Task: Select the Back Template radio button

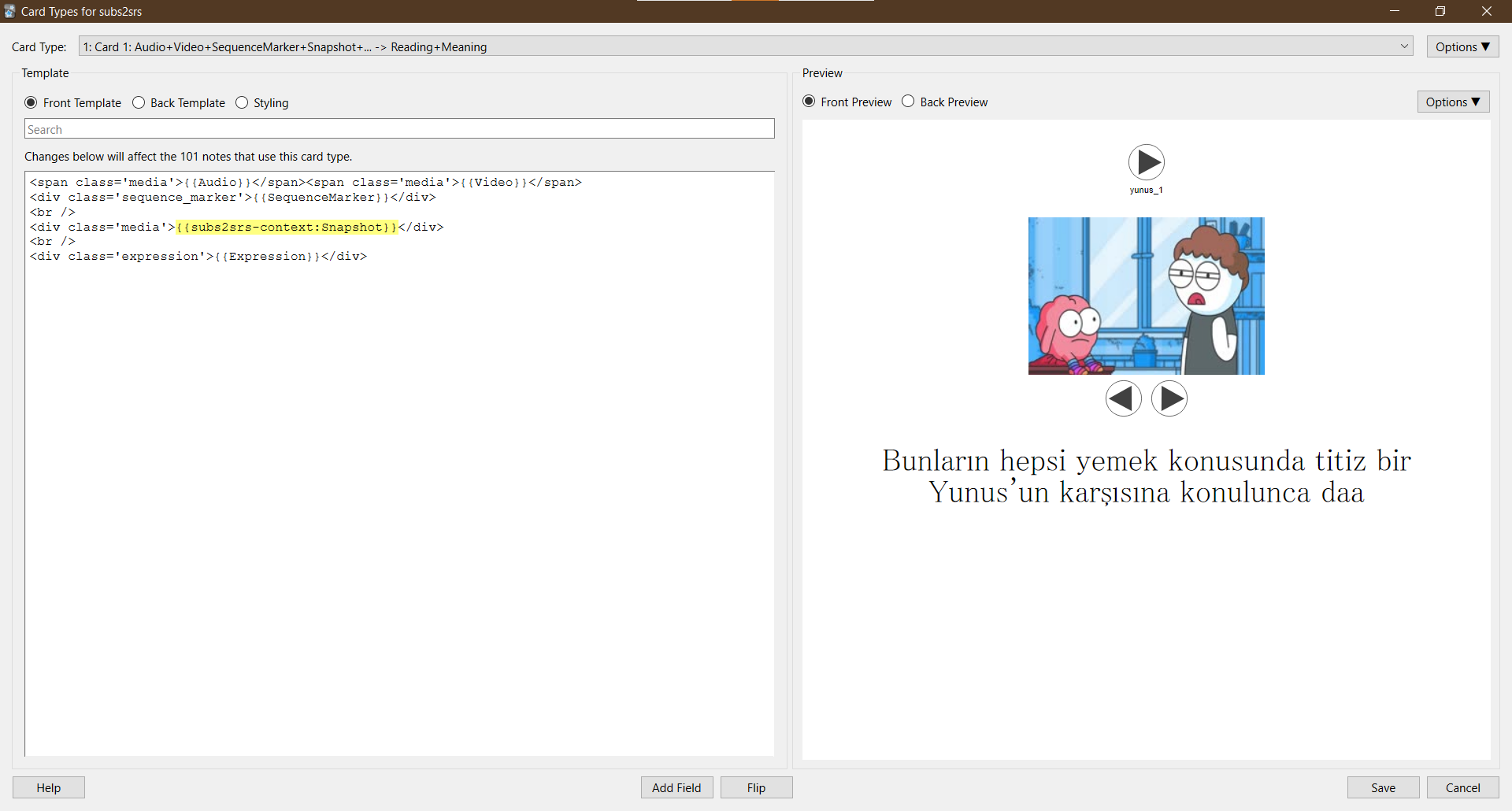Action: pos(139,102)
